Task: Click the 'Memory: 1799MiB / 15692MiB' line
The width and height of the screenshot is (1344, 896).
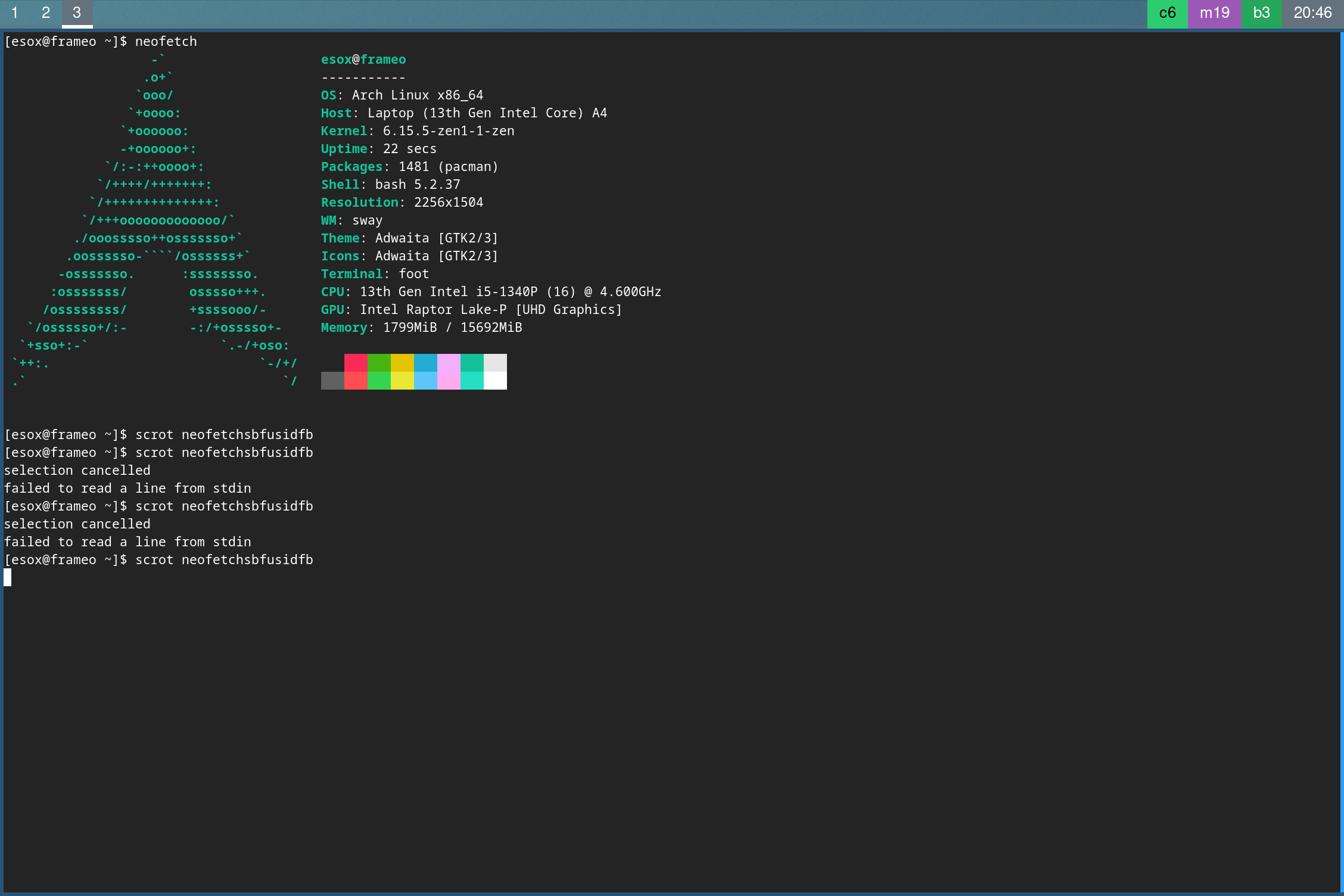Action: 422,328
